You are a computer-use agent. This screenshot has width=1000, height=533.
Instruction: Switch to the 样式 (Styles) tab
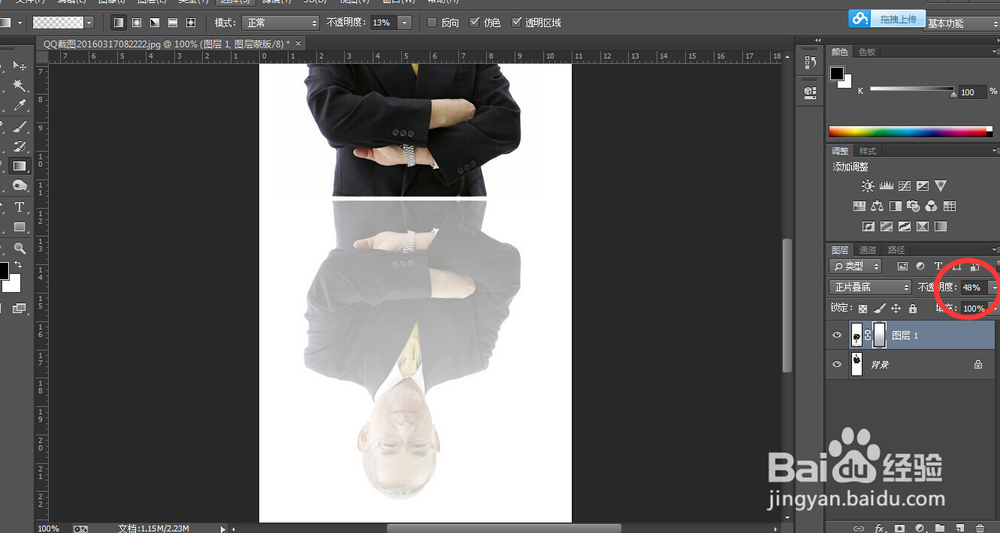coord(867,151)
